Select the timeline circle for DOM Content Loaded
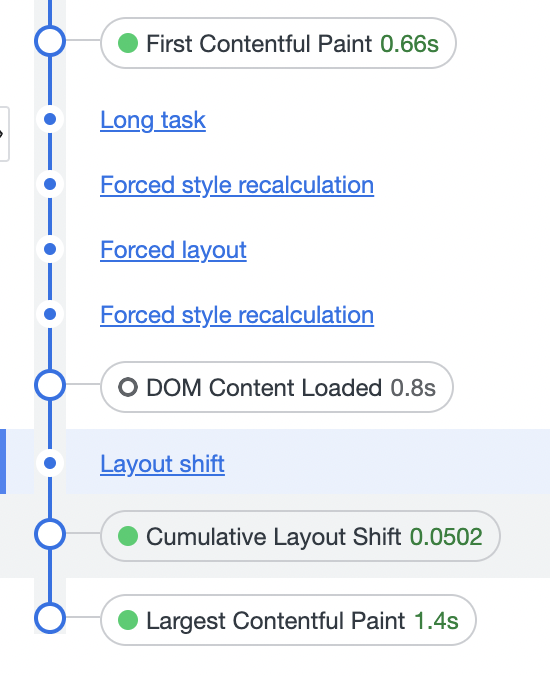550x676 pixels. 50,385
